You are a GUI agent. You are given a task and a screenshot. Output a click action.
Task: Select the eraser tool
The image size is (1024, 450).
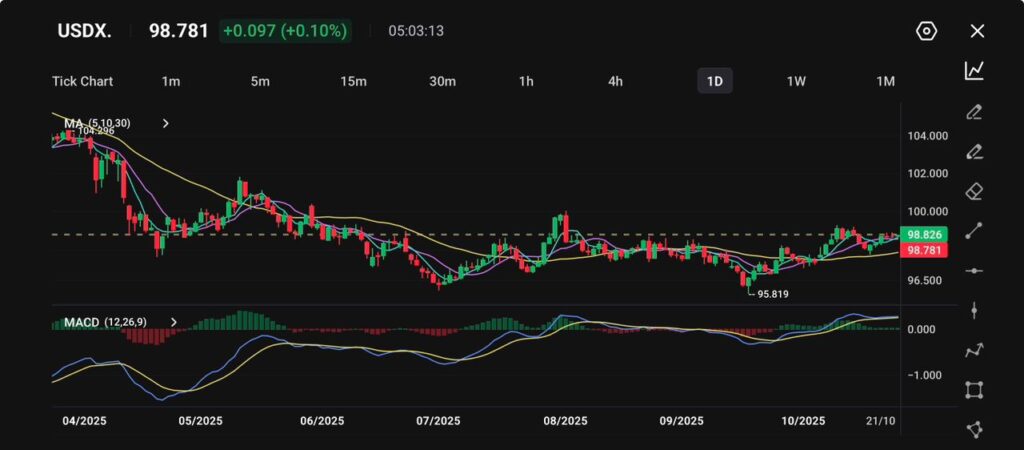click(x=974, y=191)
